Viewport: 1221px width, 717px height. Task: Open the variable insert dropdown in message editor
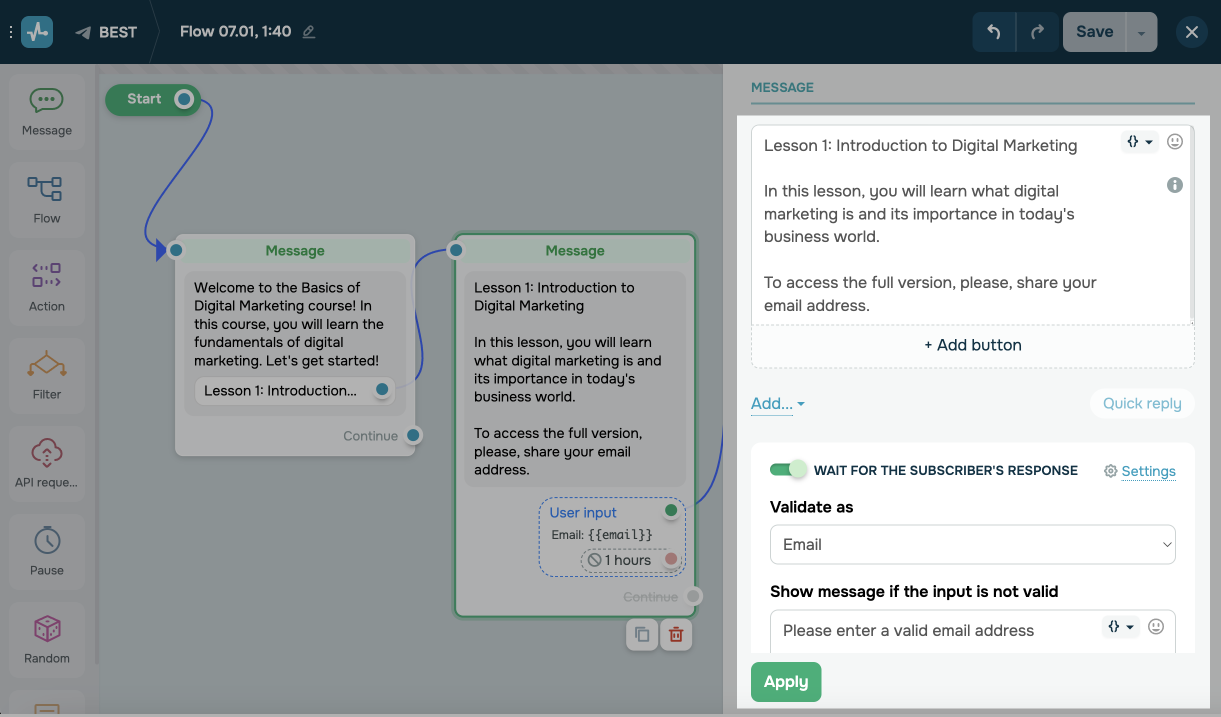(x=1139, y=141)
